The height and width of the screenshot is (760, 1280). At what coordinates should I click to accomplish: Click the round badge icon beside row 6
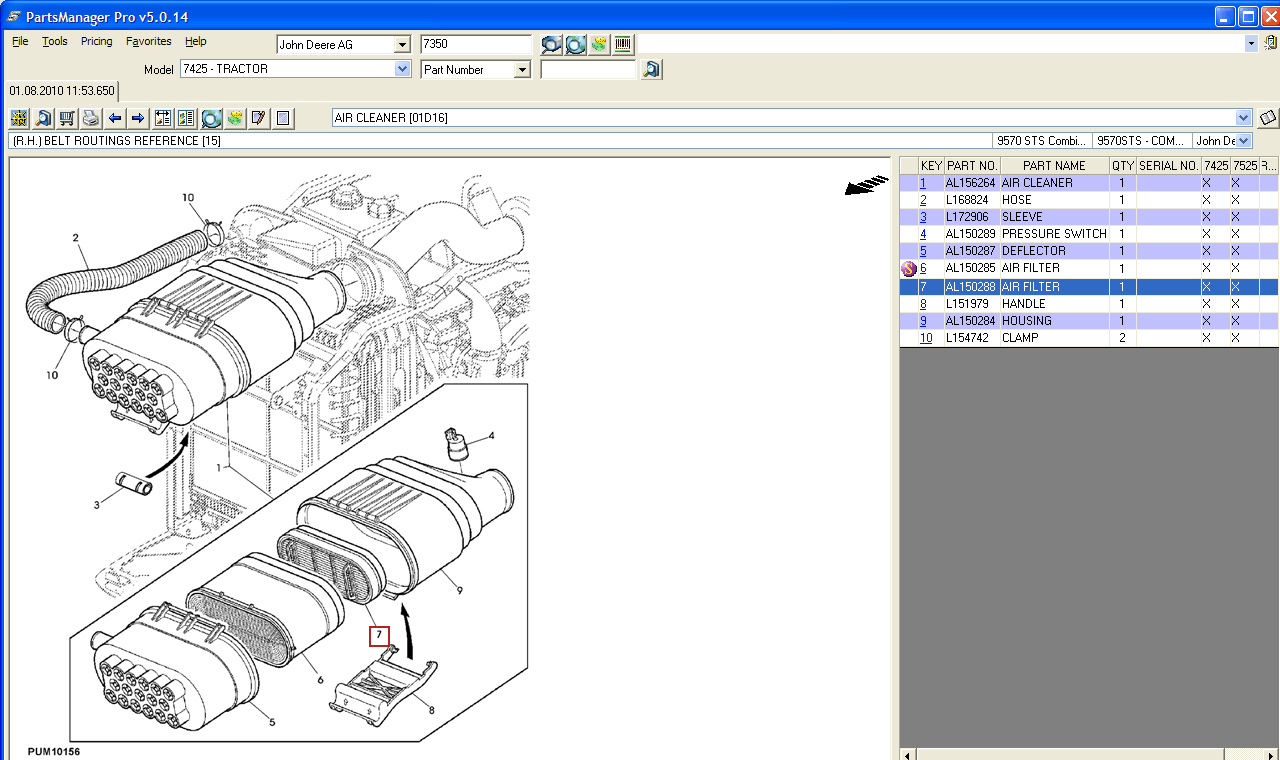tap(909, 269)
